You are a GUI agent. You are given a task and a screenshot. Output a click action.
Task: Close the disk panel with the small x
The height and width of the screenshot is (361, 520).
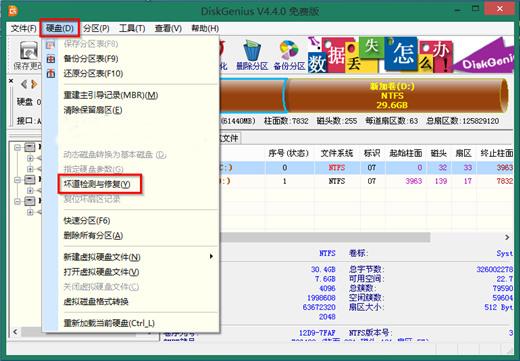pos(11,81)
